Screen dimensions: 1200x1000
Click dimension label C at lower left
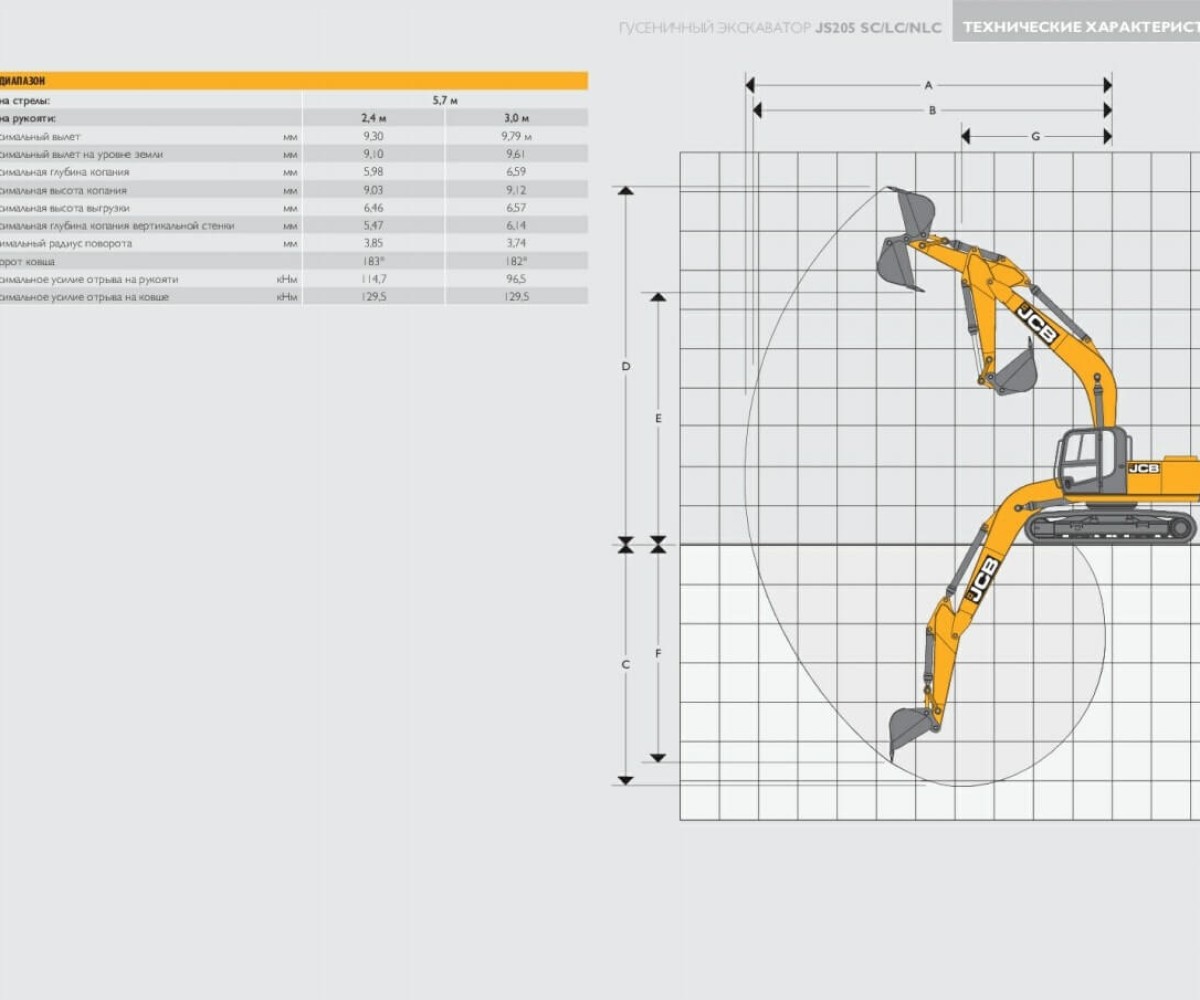(626, 664)
